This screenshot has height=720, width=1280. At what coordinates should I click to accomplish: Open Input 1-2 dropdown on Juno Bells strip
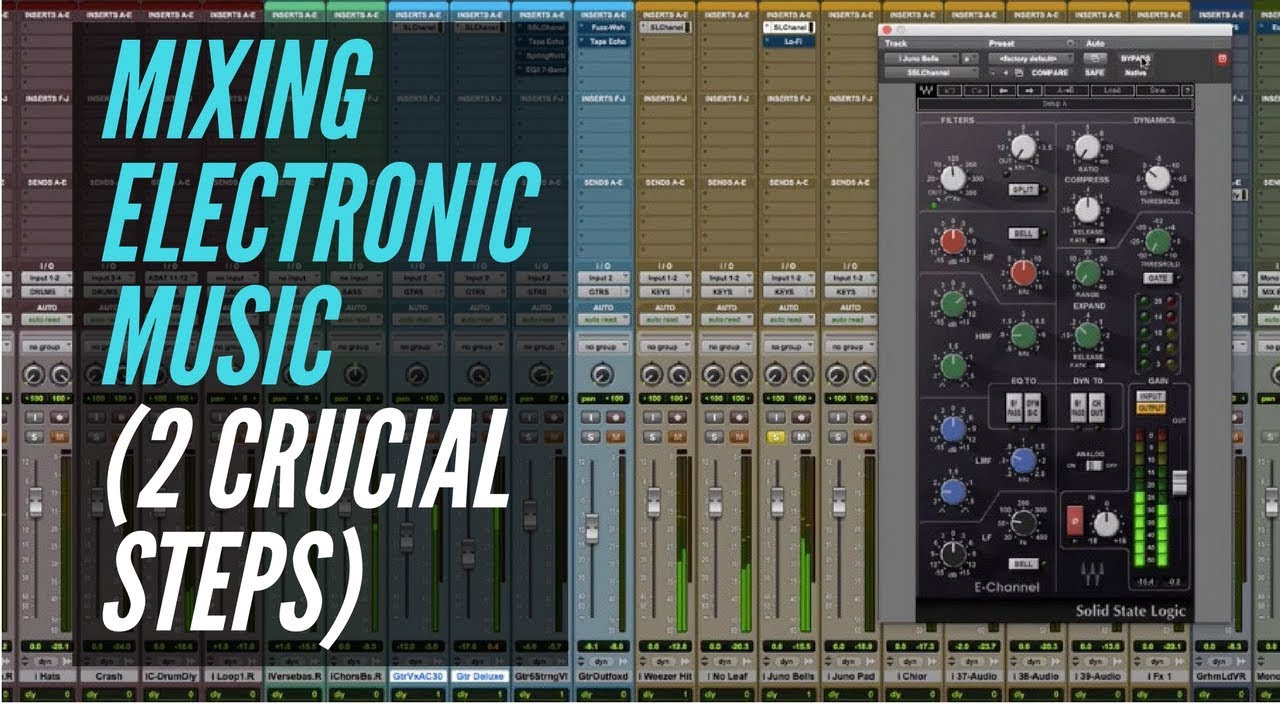789,278
